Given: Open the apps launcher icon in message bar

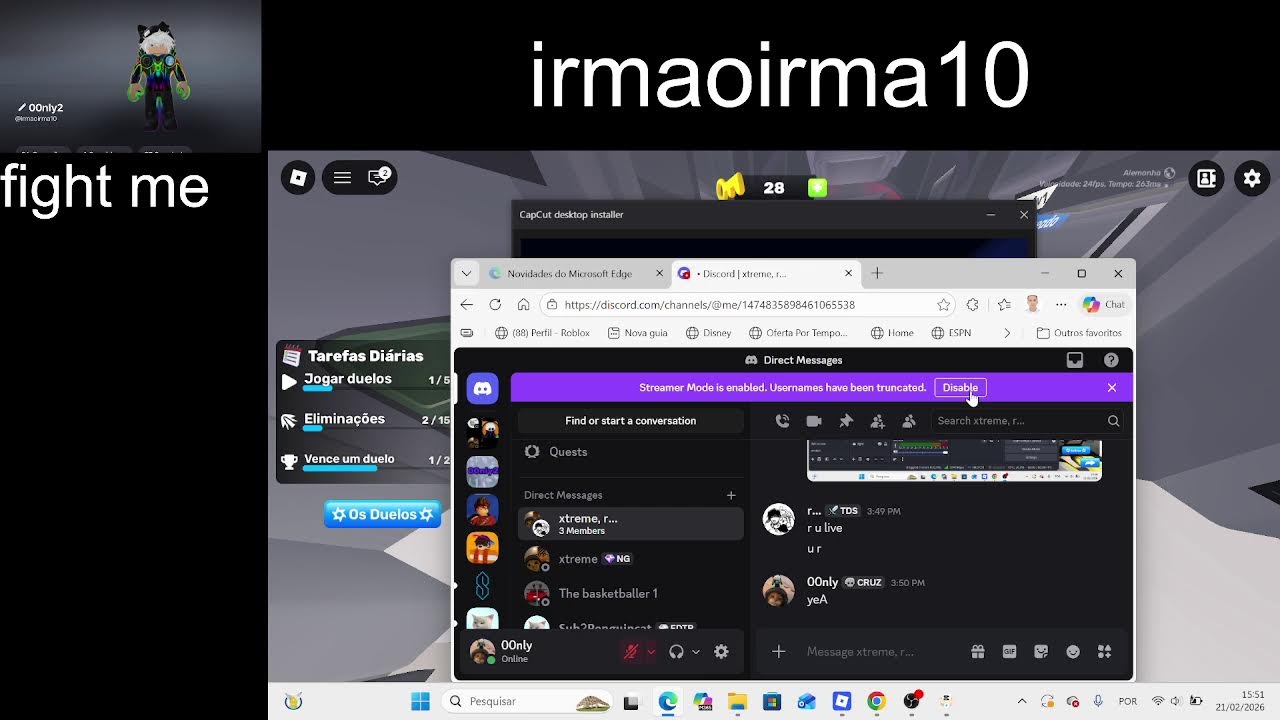Looking at the screenshot, I should pyautogui.click(x=1105, y=651).
